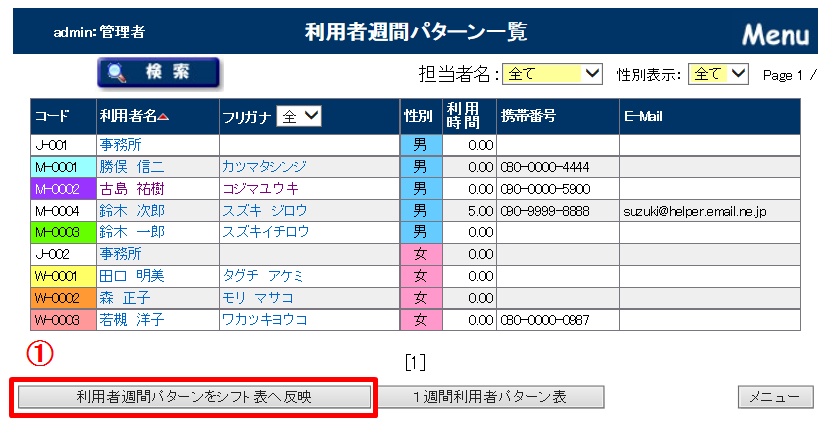
Task: Open the 担当者名 dropdown
Action: [551, 74]
